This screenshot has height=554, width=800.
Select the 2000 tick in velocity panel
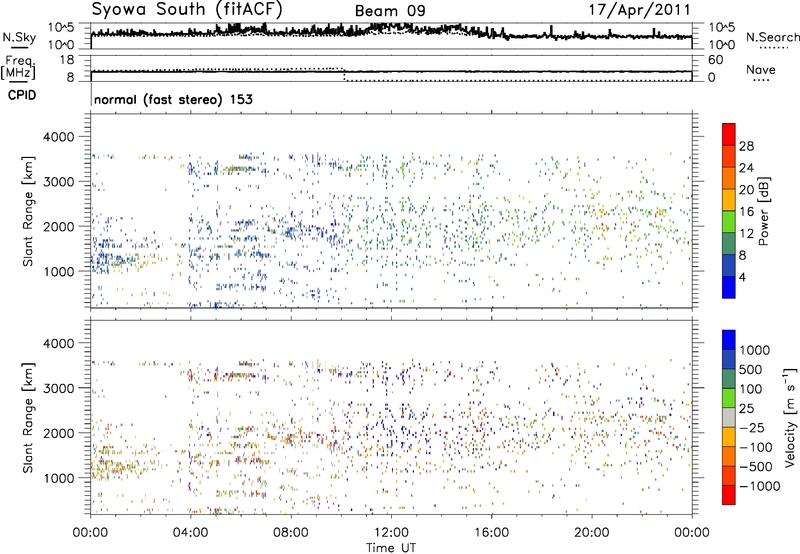coord(58,433)
